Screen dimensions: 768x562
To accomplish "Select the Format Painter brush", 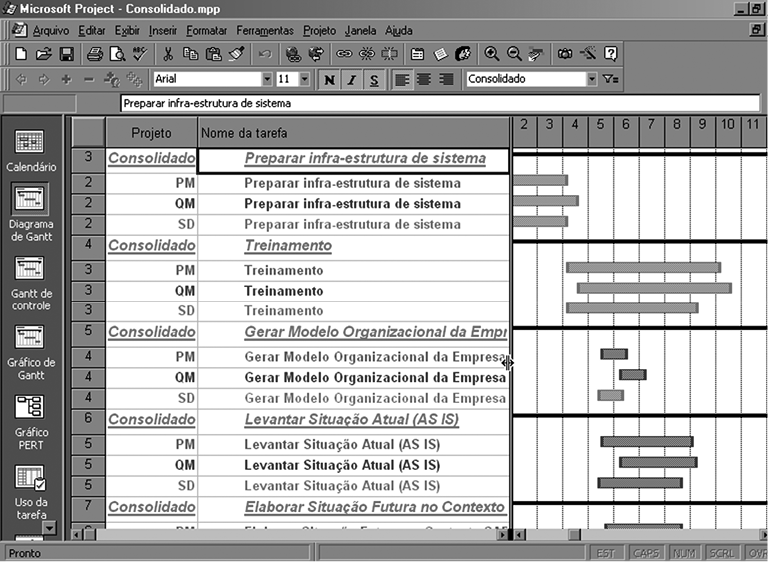I will tap(237, 54).
